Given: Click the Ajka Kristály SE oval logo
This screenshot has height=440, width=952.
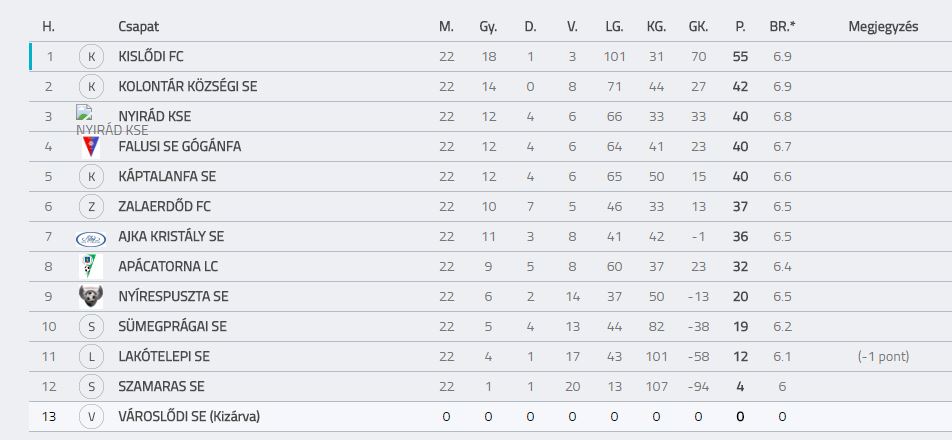Looking at the screenshot, I should (x=91, y=239).
